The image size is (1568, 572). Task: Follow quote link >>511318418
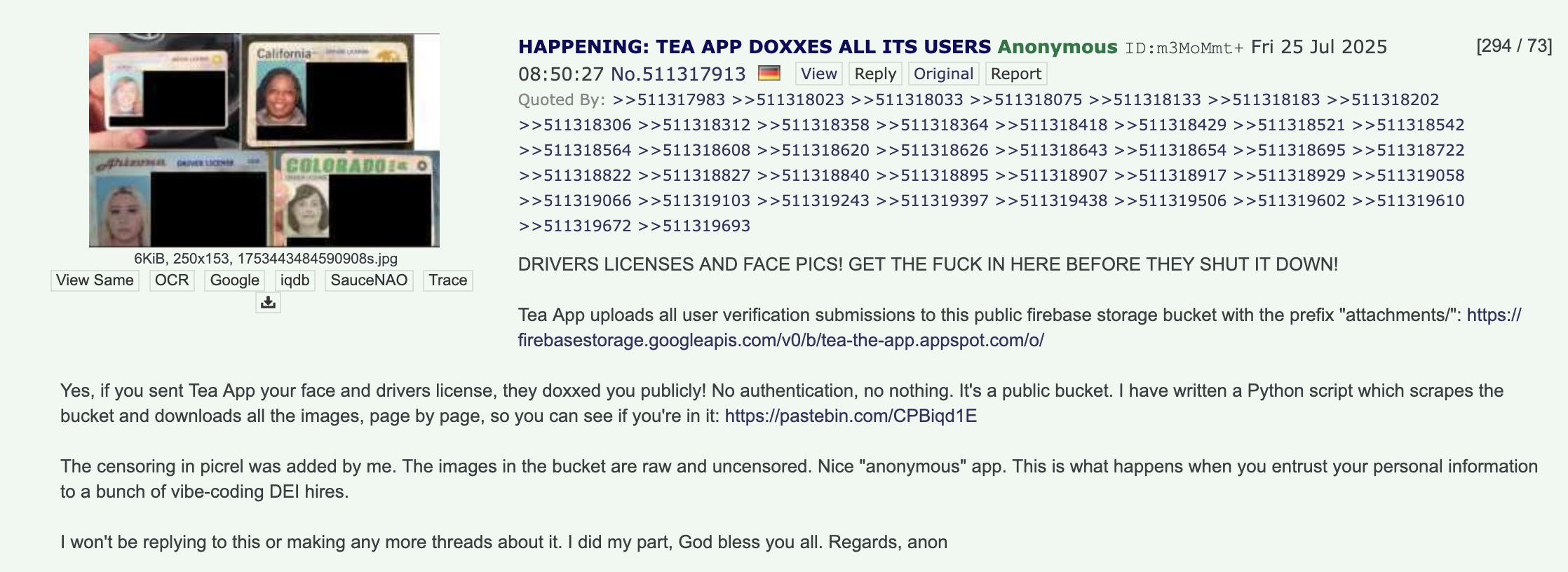1051,125
